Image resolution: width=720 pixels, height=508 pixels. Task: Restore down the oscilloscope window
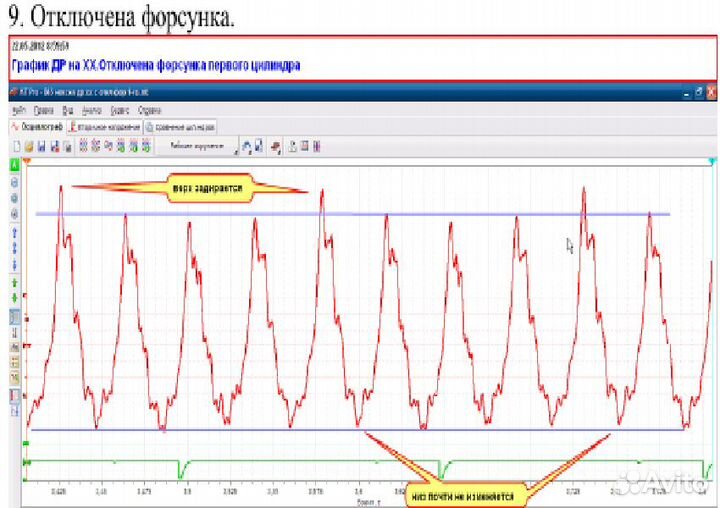tap(699, 92)
